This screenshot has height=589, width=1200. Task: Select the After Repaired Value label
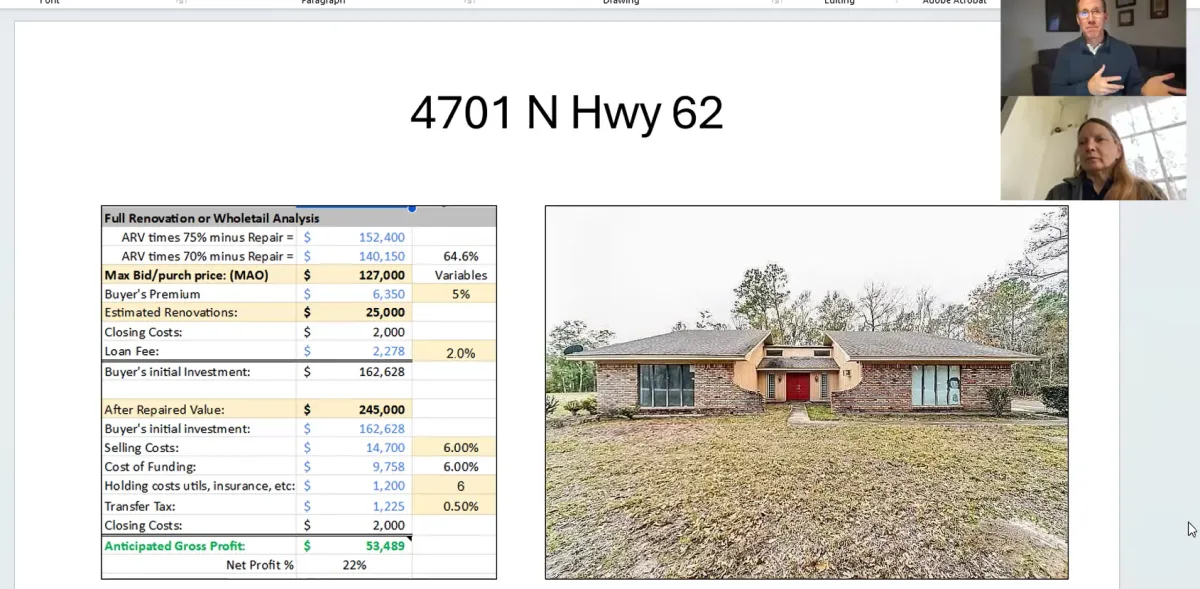(x=164, y=409)
